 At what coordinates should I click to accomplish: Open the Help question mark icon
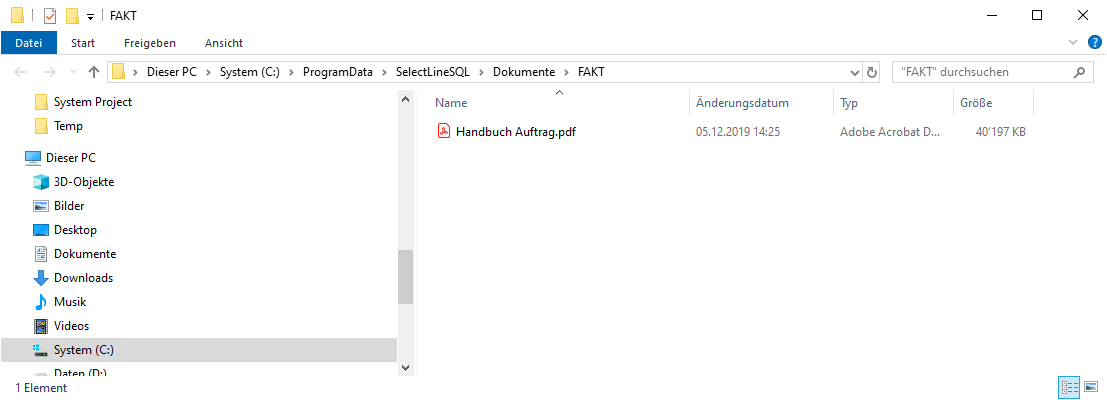coord(1094,42)
